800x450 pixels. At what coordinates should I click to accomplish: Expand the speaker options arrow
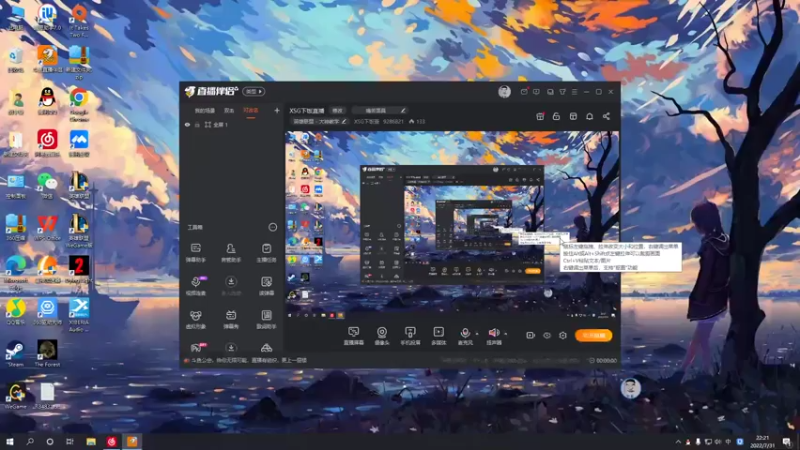click(x=506, y=334)
